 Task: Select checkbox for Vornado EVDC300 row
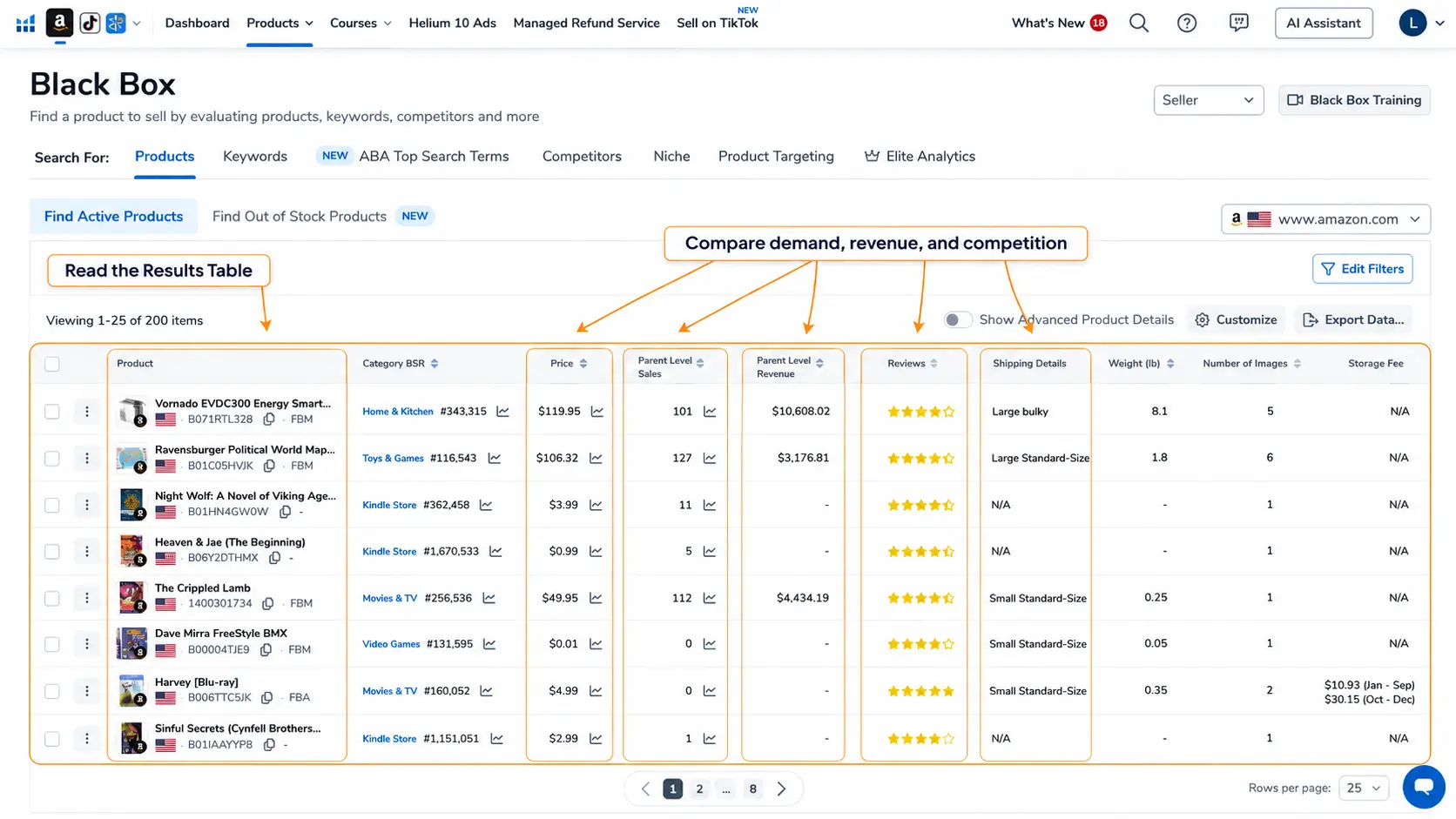(52, 412)
